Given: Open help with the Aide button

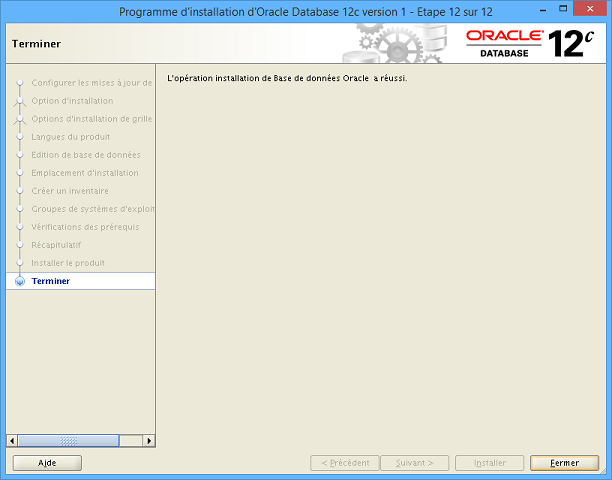Looking at the screenshot, I should tap(47, 463).
